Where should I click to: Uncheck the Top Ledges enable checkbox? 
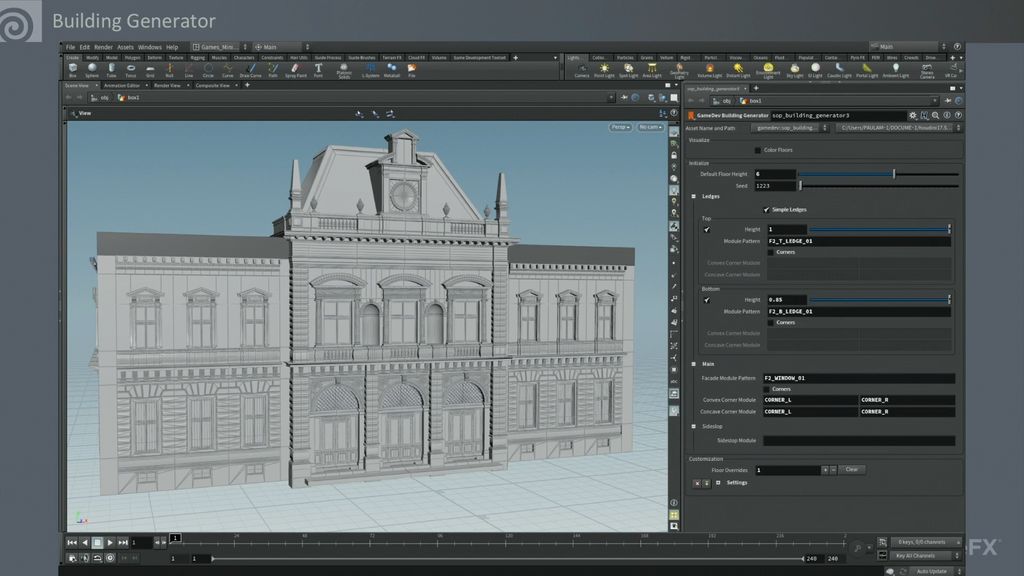coord(706,229)
